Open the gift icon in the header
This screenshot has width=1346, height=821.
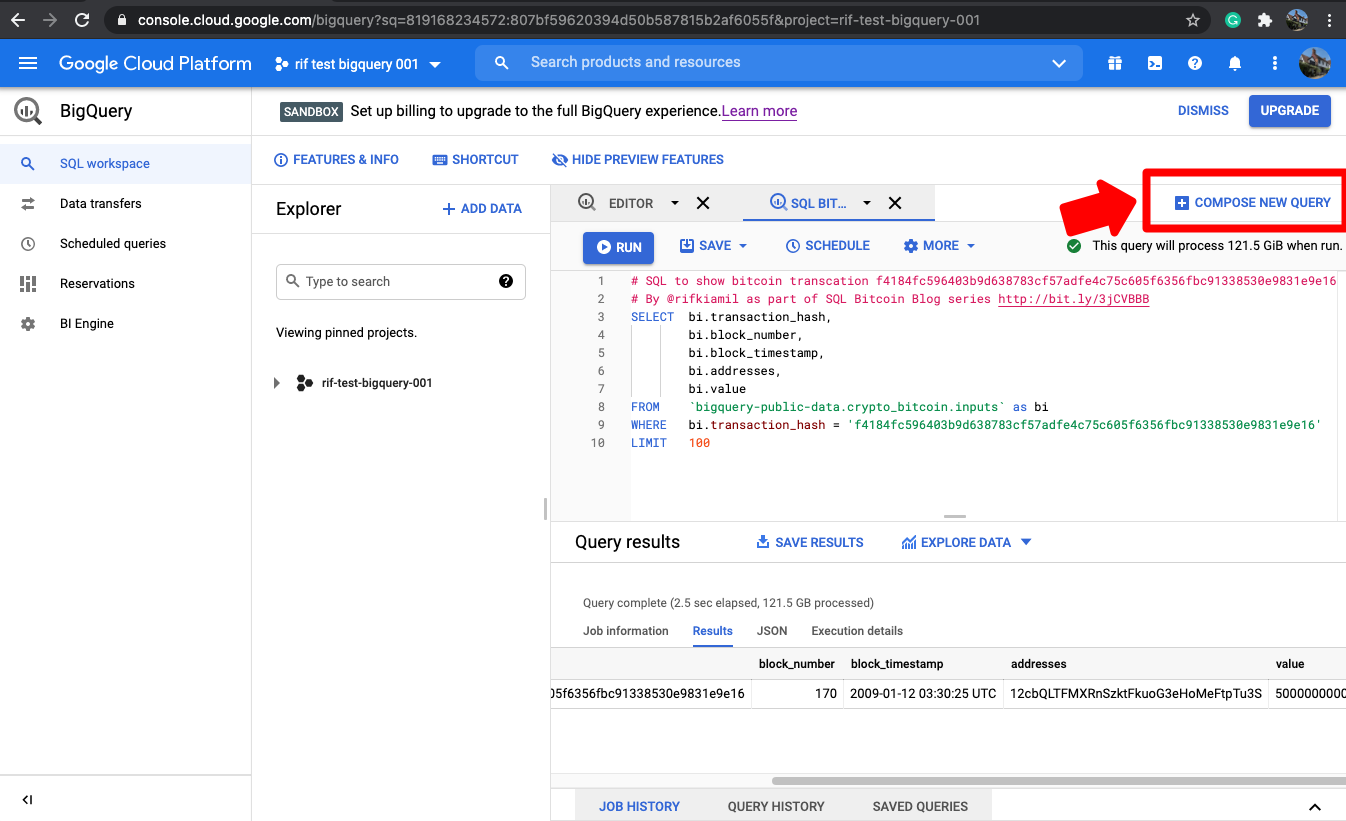(1115, 63)
